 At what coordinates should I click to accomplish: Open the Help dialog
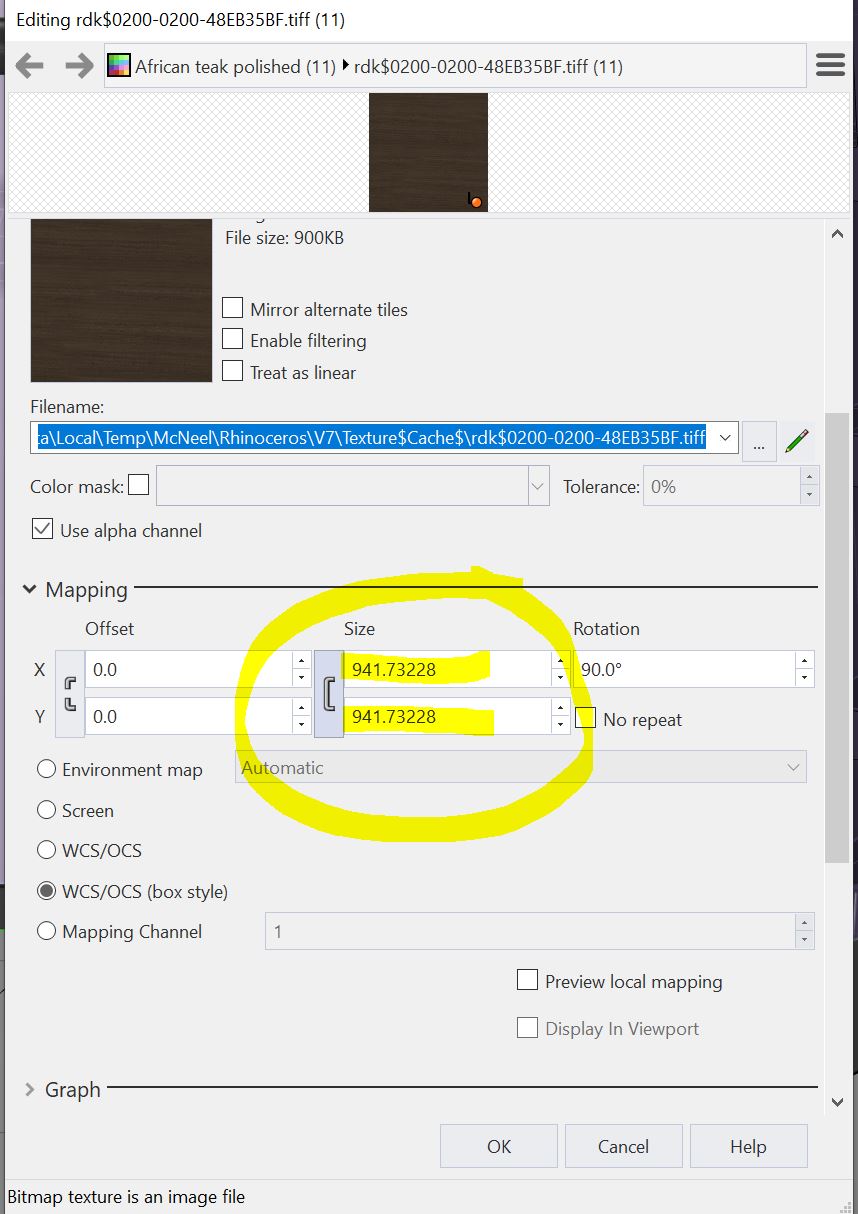tap(748, 1146)
